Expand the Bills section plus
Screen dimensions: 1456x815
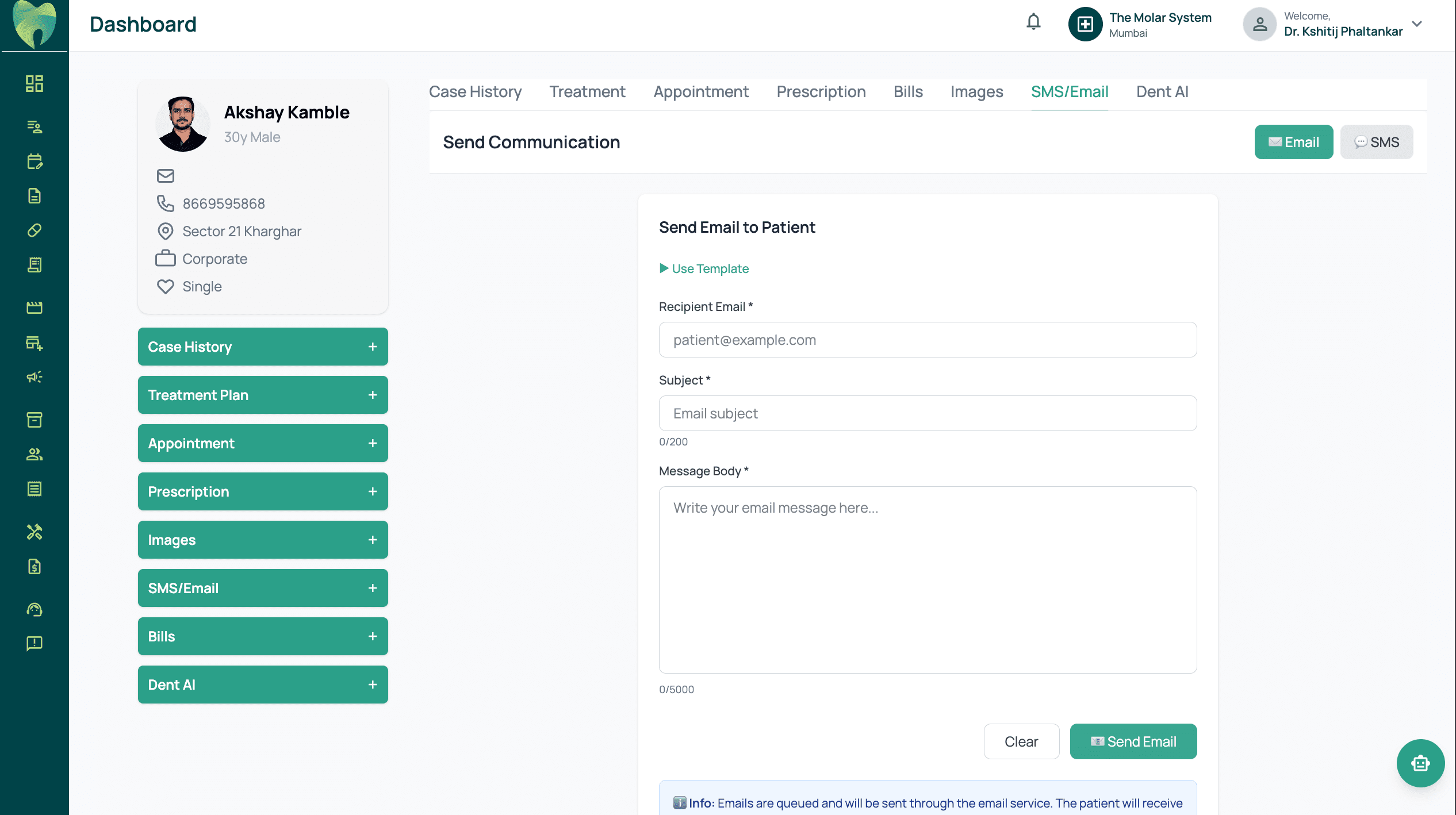[373, 636]
